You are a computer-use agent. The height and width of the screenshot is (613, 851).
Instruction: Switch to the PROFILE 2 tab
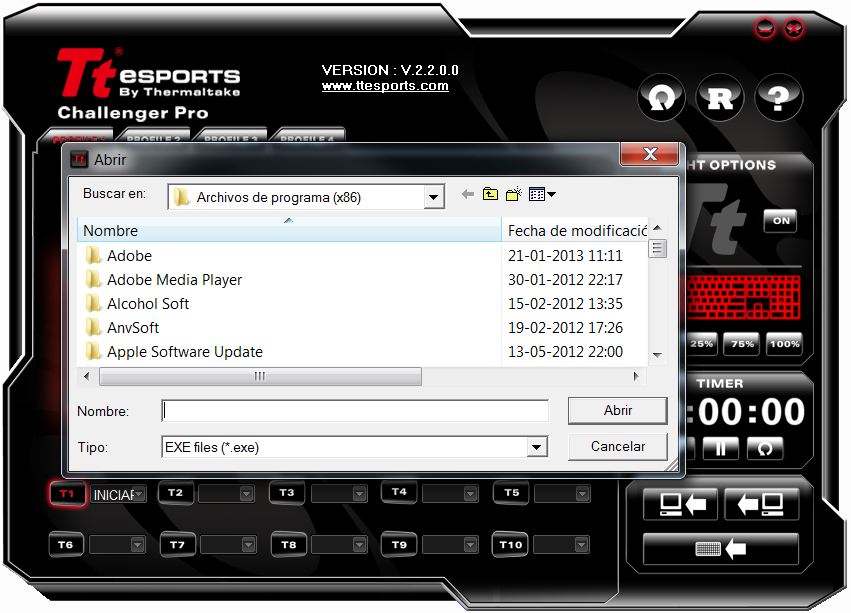point(154,136)
